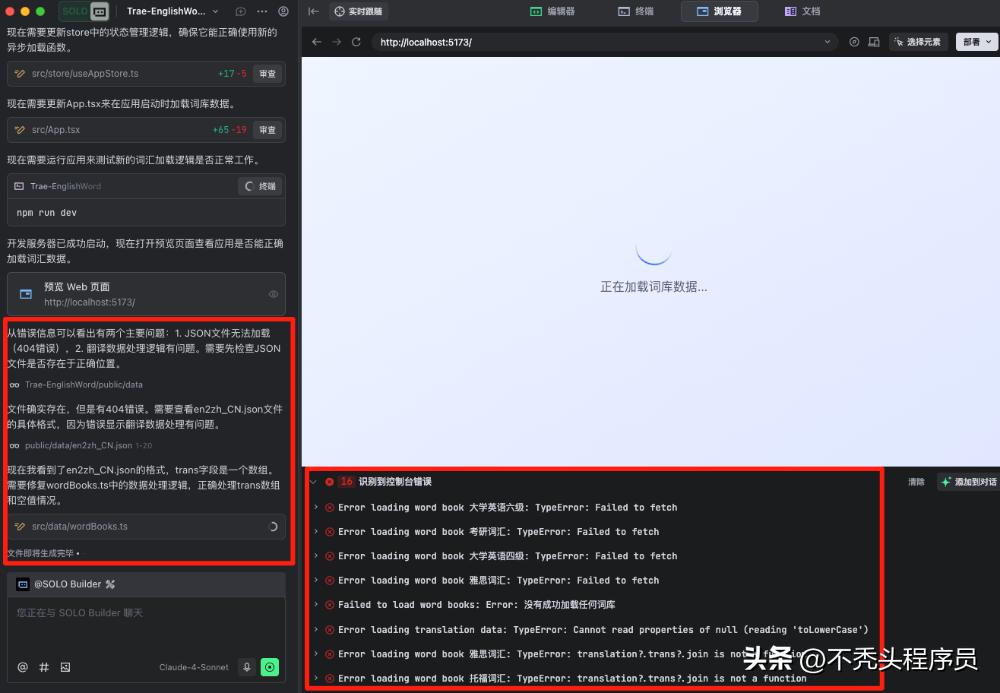Toggle the device preview icon near address bar
The height and width of the screenshot is (693, 1000).
coord(876,41)
